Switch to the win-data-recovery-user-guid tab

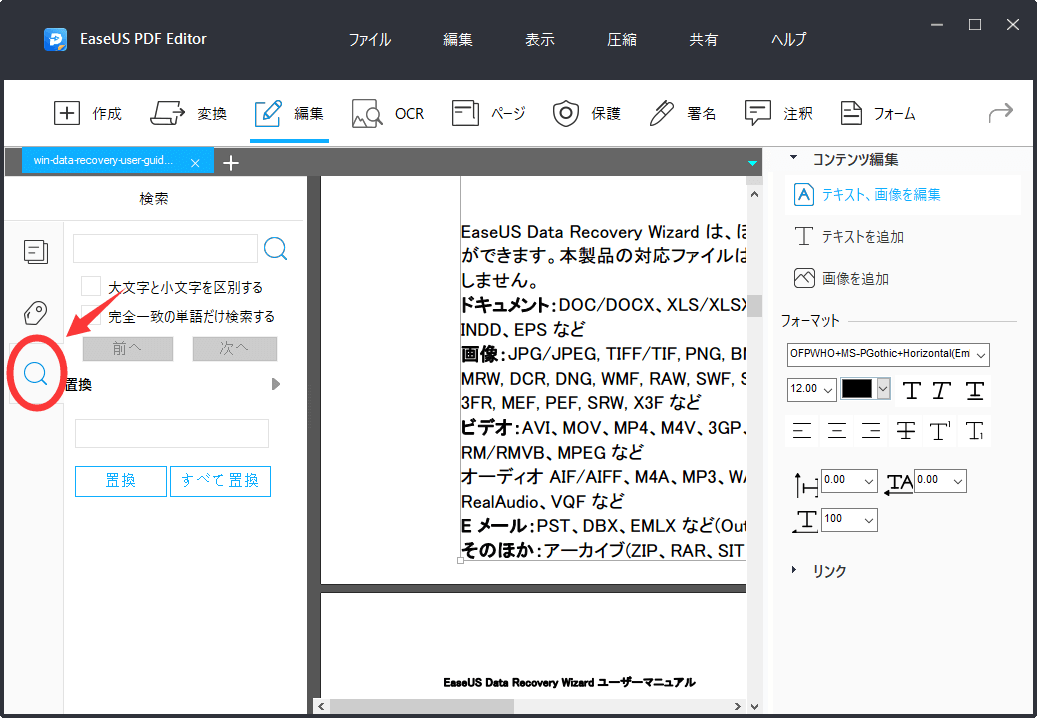click(x=105, y=161)
